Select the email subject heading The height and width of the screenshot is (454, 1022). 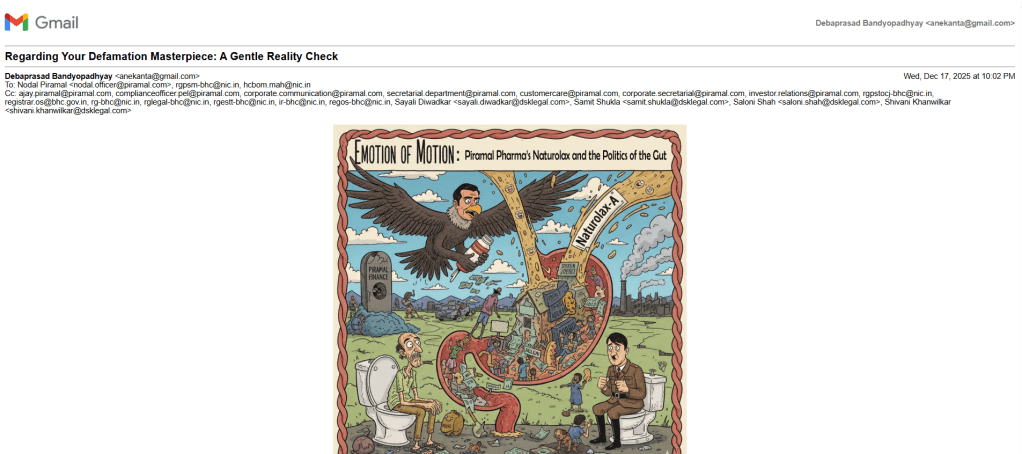point(171,57)
